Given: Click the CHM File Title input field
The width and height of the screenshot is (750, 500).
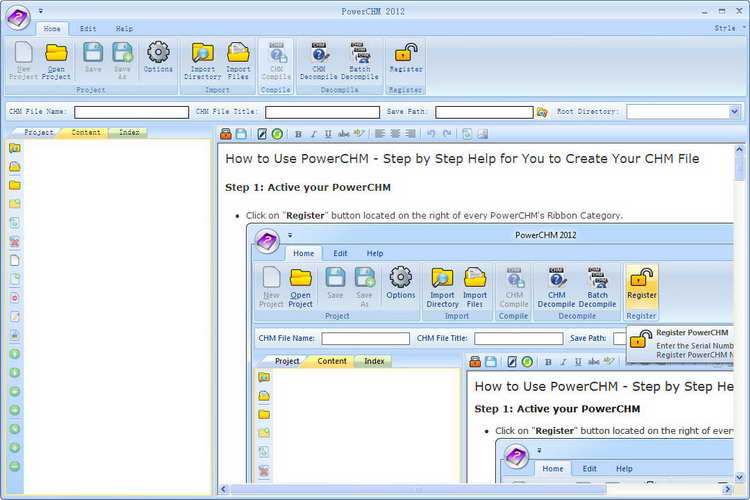Looking at the screenshot, I should pos(322,112).
